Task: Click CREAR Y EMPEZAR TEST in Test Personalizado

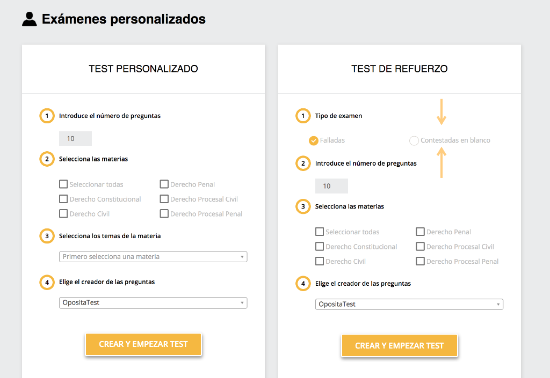Action: 143,344
